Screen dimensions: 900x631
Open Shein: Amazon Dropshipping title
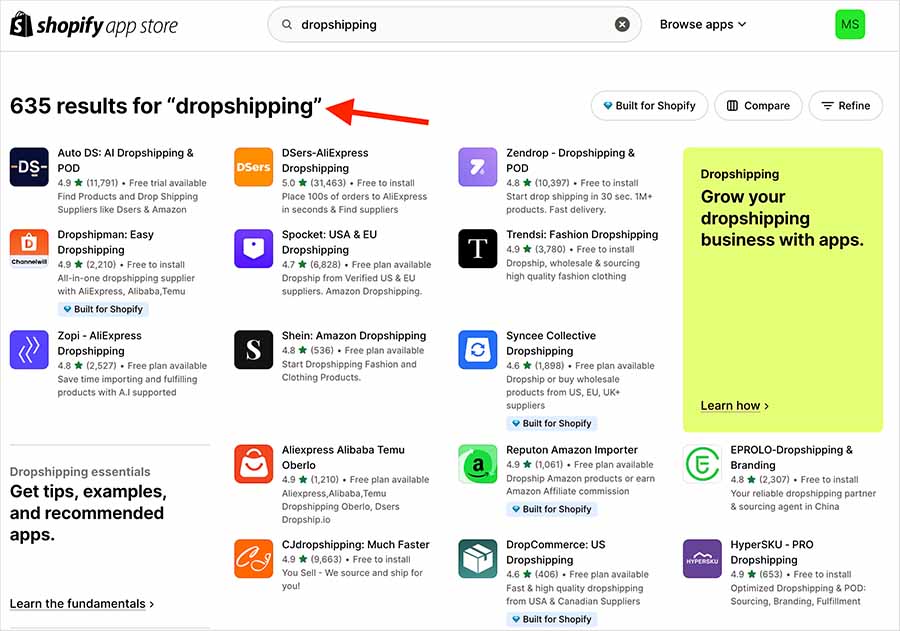click(354, 335)
